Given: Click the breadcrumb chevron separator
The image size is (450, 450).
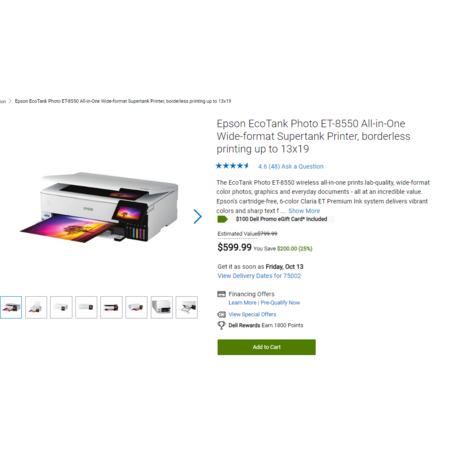Looking at the screenshot, I should coord(10,101).
